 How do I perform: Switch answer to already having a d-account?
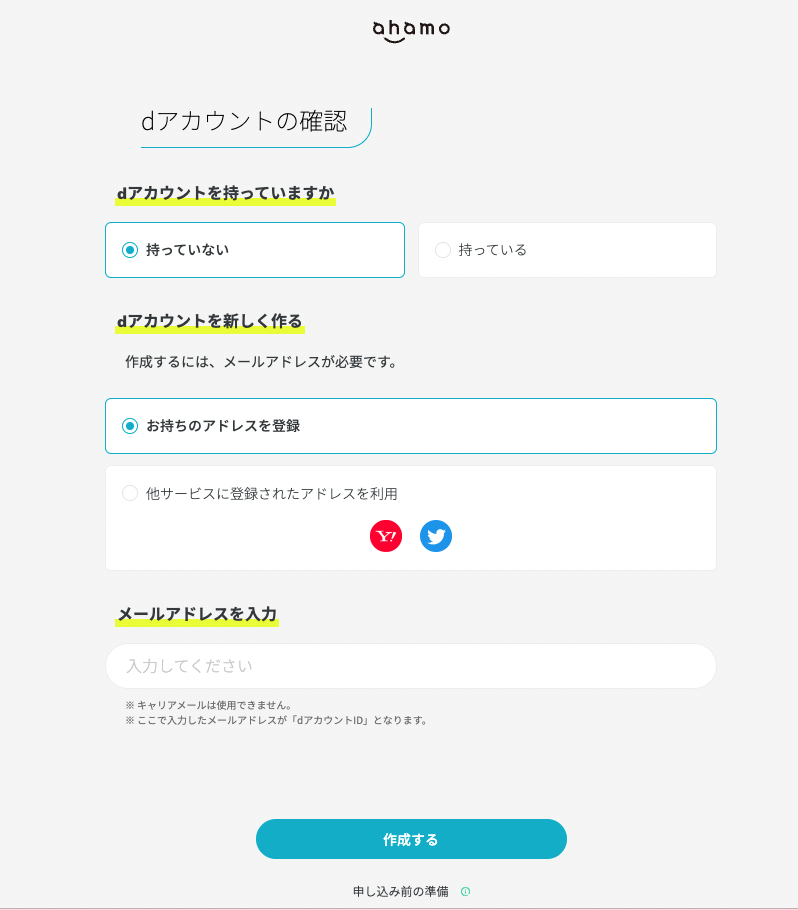point(442,250)
